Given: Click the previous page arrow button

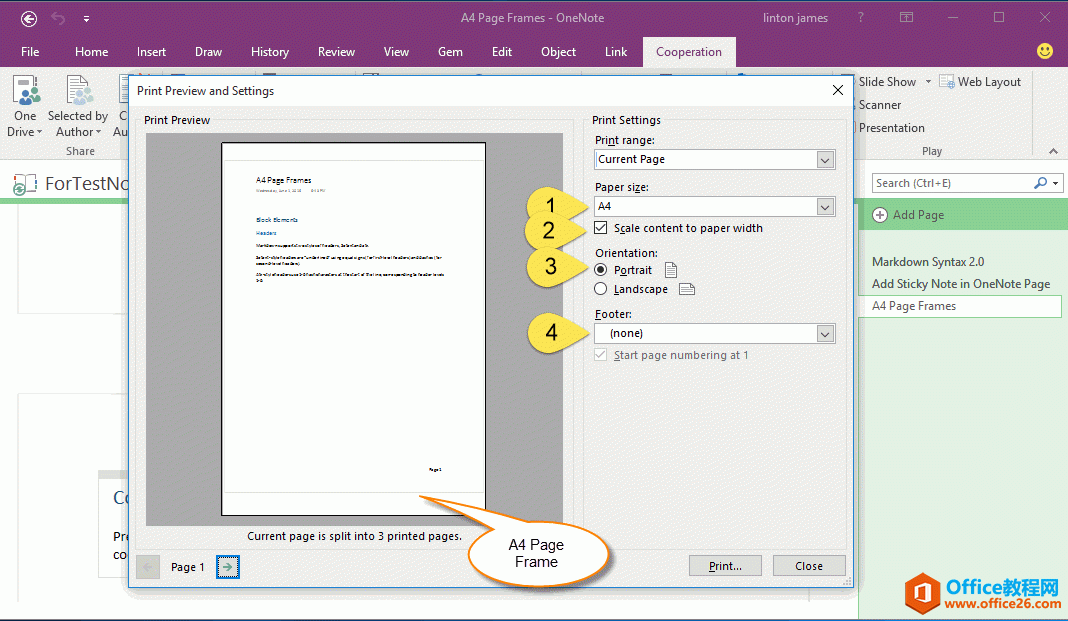Looking at the screenshot, I should point(148,567).
